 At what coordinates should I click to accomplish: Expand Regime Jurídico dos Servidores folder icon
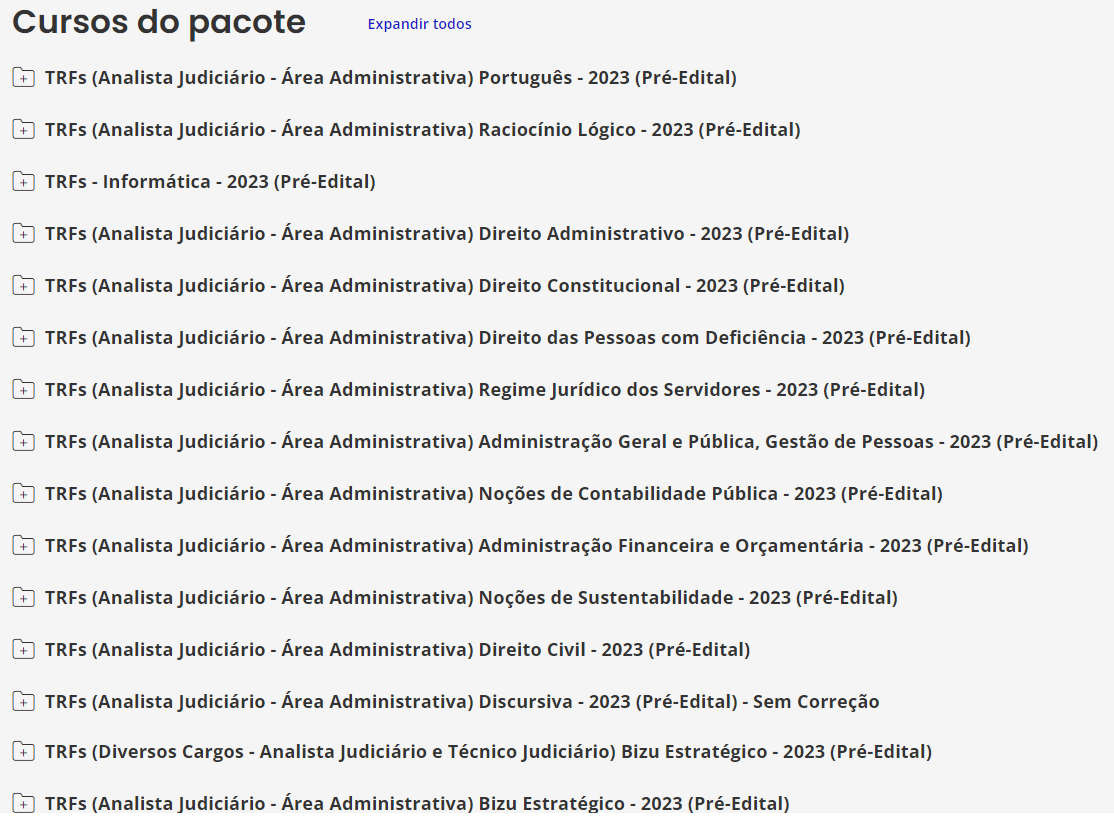[x=23, y=389]
